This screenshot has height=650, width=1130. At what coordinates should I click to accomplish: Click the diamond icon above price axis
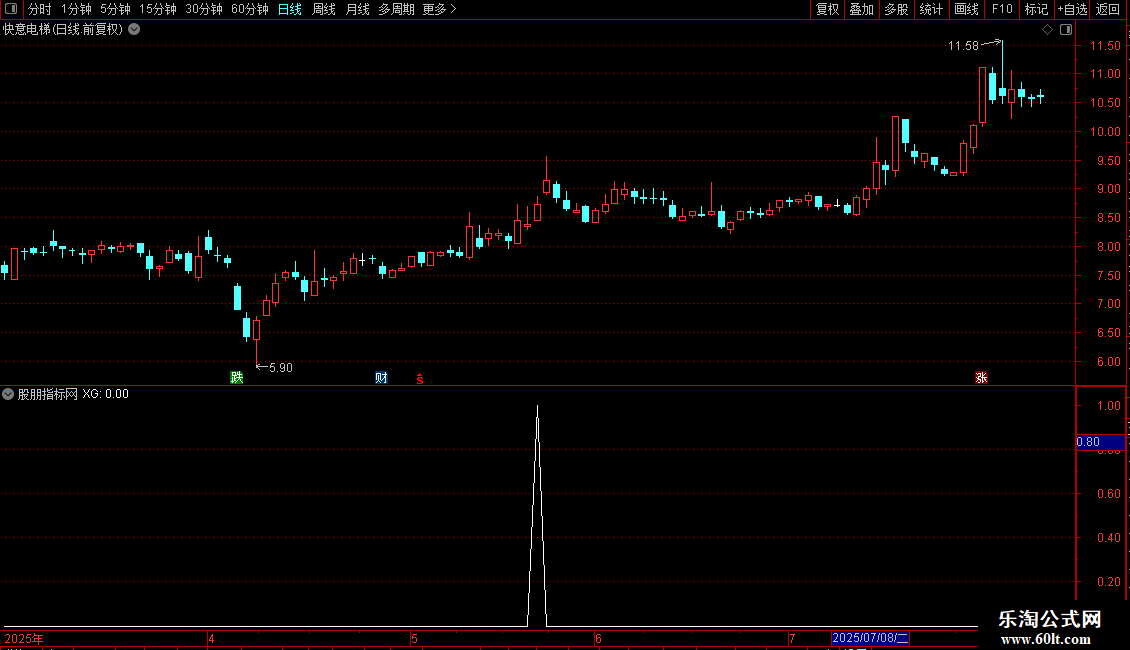tap(1048, 30)
